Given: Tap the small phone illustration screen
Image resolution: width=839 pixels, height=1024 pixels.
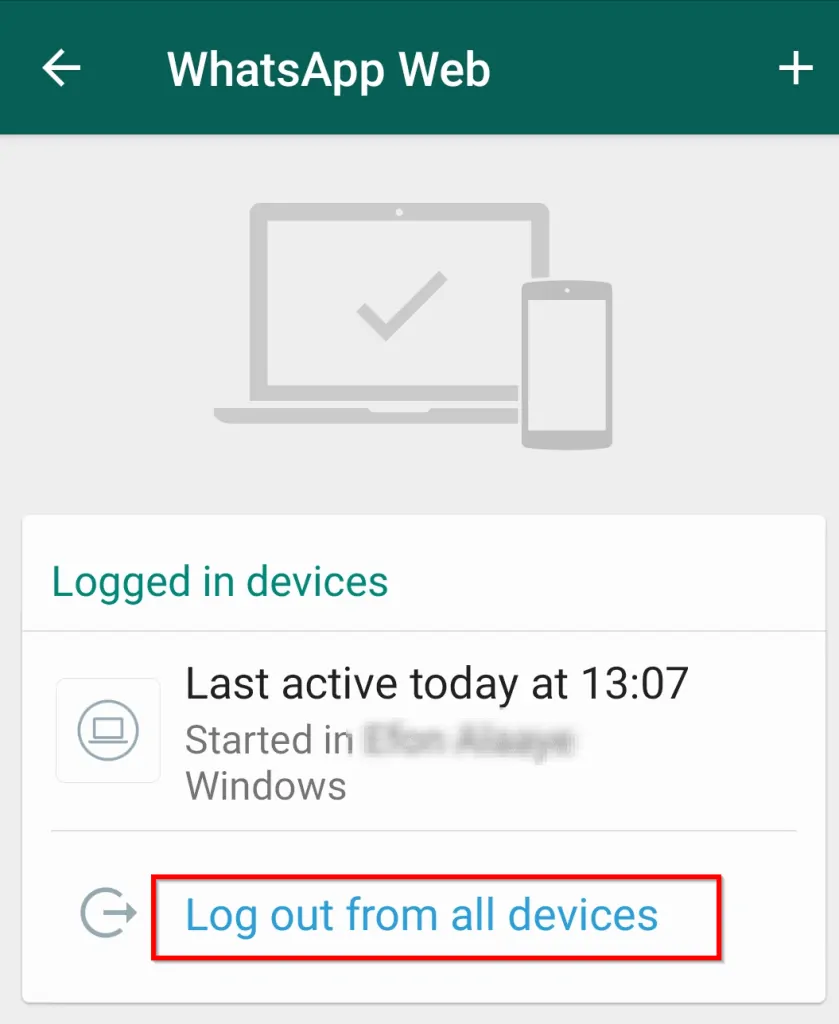Looking at the screenshot, I should (x=567, y=365).
